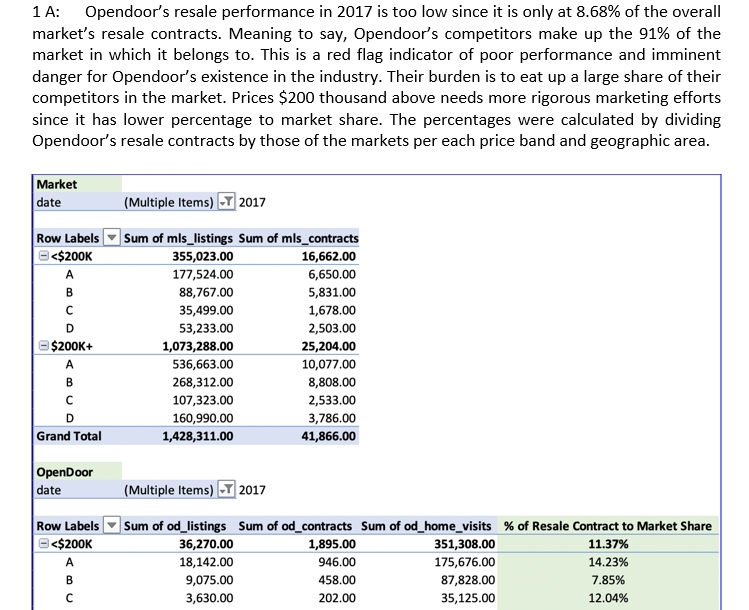Select the Market label cell above the first table

[57, 185]
